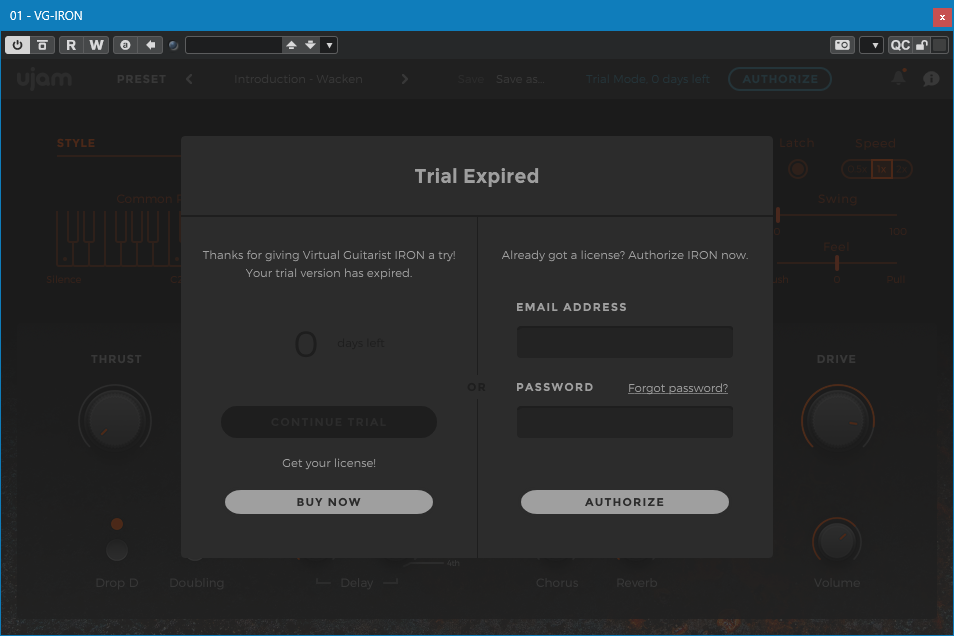Enable Read automation (R) button

(x=71, y=45)
